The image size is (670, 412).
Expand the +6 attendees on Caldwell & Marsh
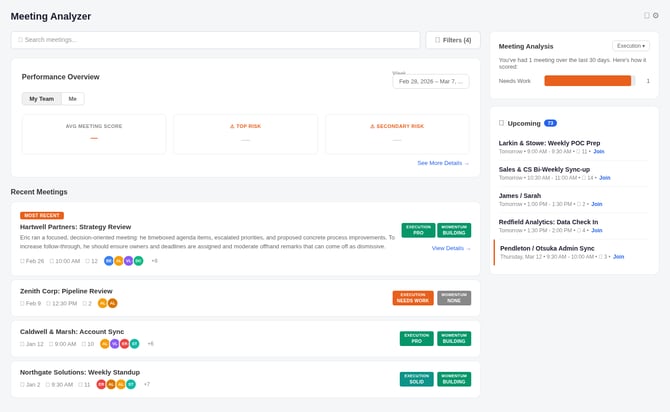(151, 343)
